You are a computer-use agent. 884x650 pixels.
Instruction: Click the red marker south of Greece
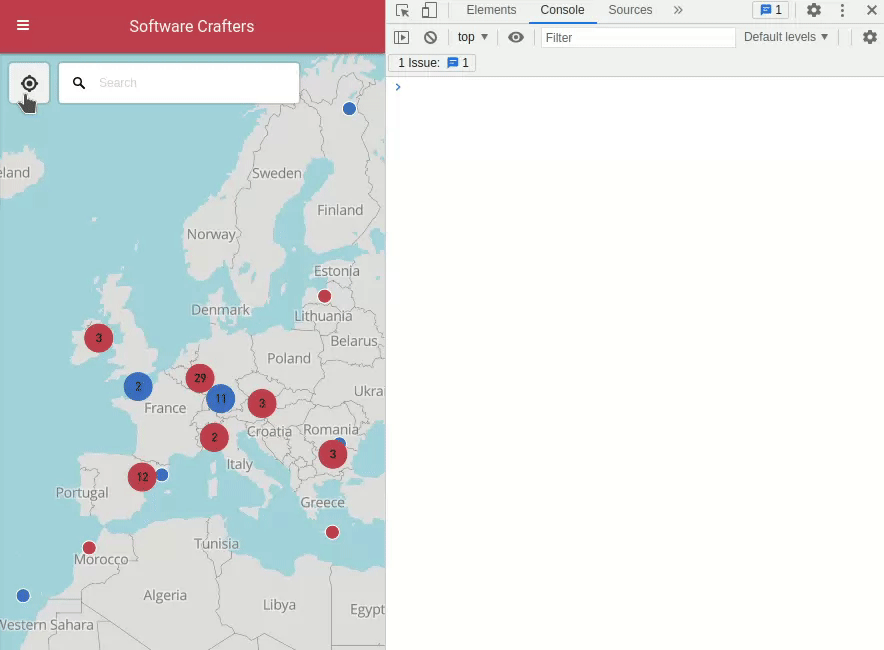(x=333, y=532)
